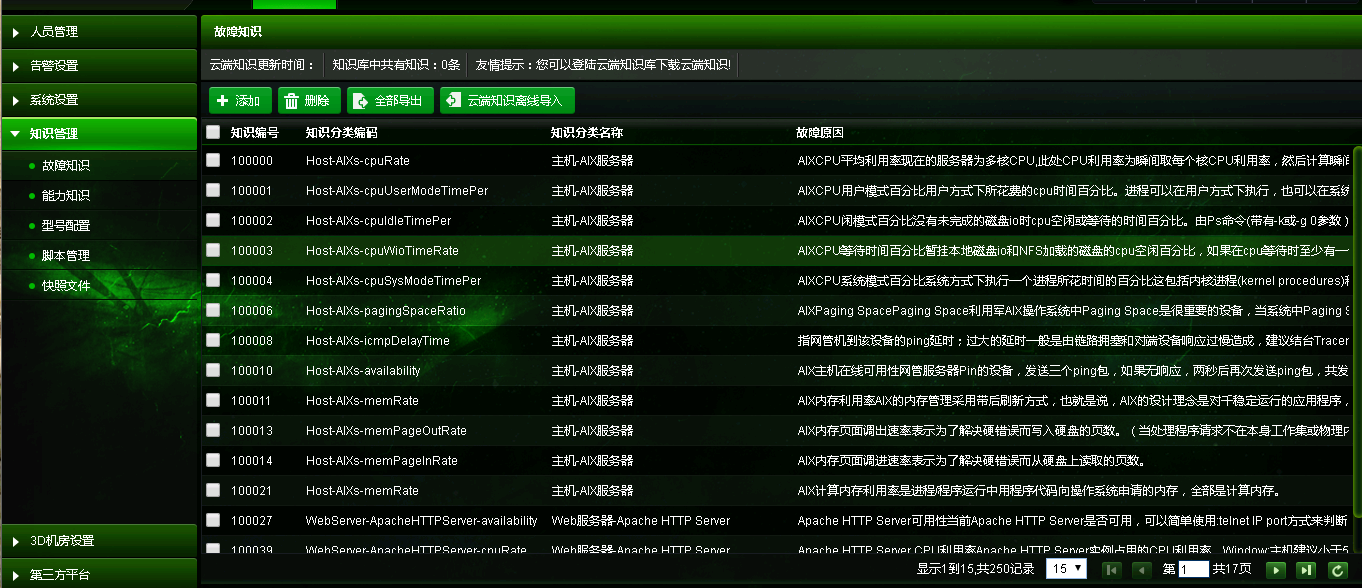Check the row 100011 checkbox
Screen dimensions: 1362x588
(x=213, y=400)
